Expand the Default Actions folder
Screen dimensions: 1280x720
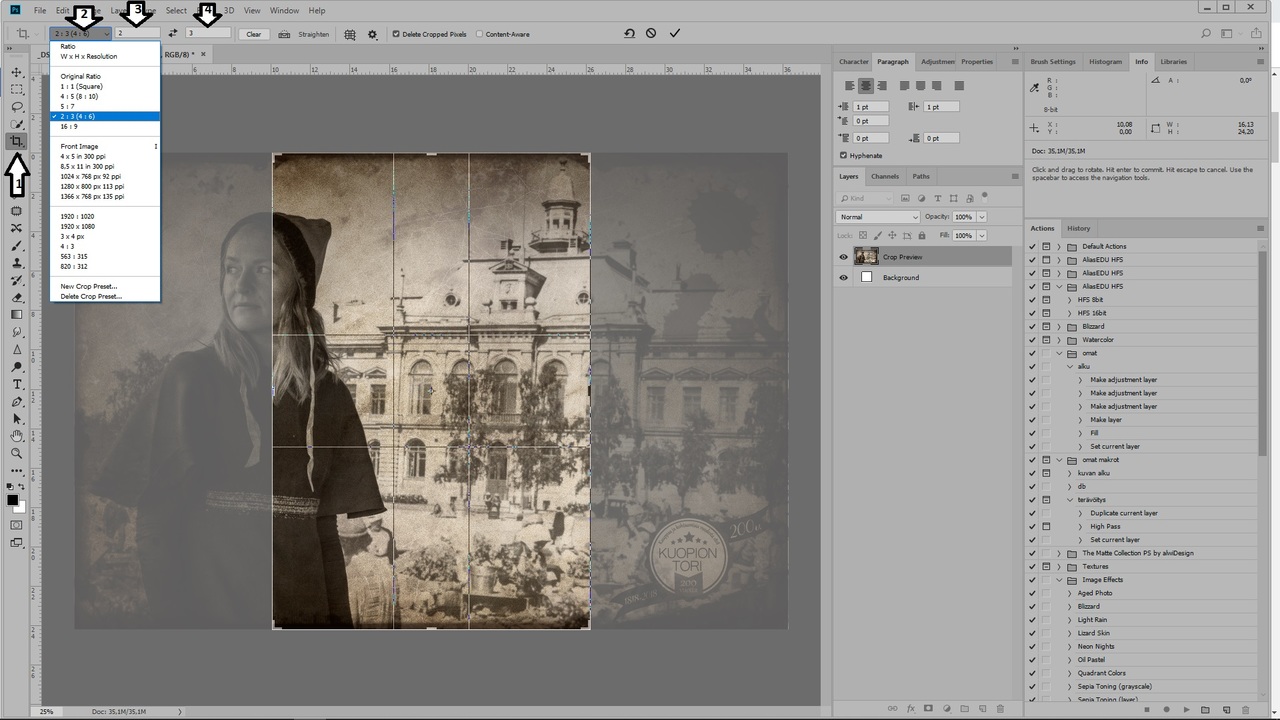coord(1059,246)
